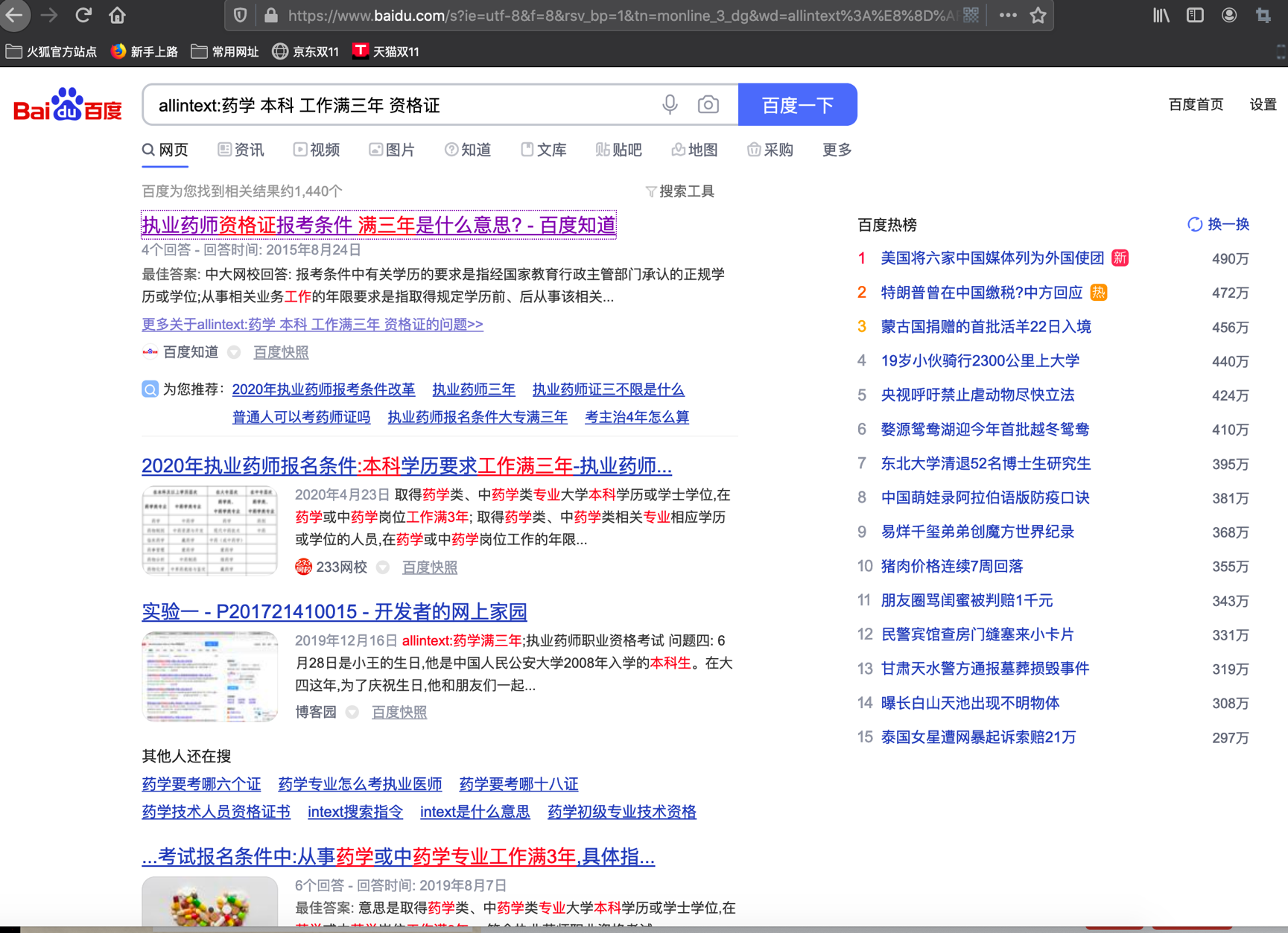Switch to the 视频 tab
The width and height of the screenshot is (1288, 933).
[x=317, y=150]
